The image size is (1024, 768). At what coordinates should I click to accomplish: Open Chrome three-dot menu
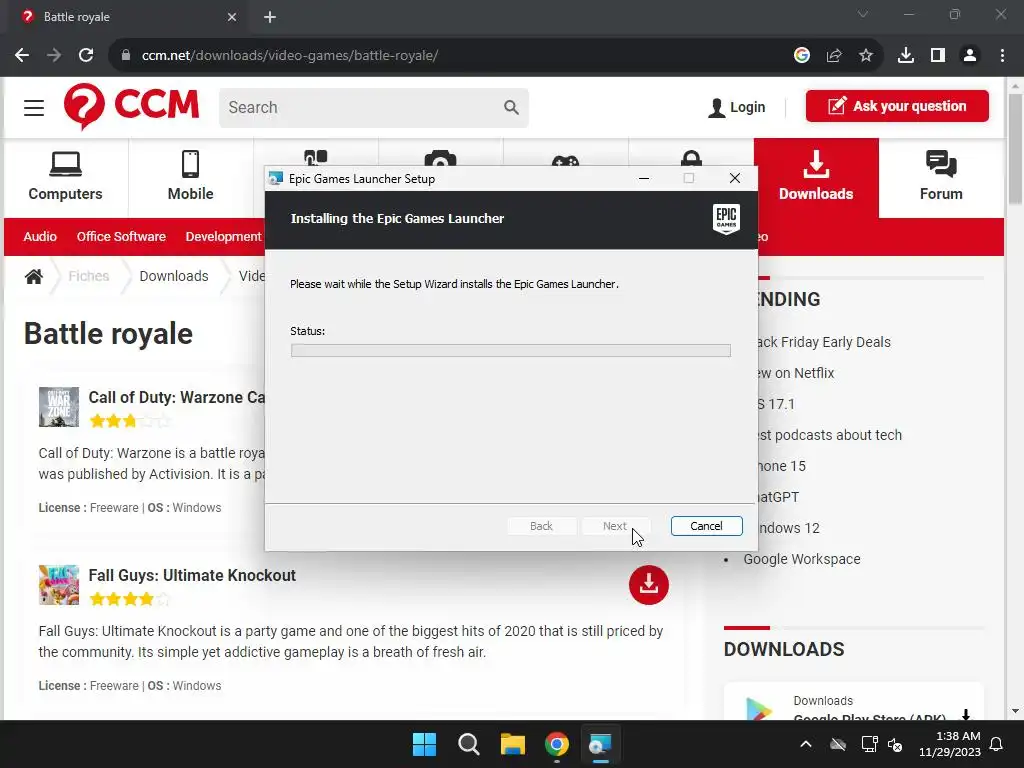1002,56
